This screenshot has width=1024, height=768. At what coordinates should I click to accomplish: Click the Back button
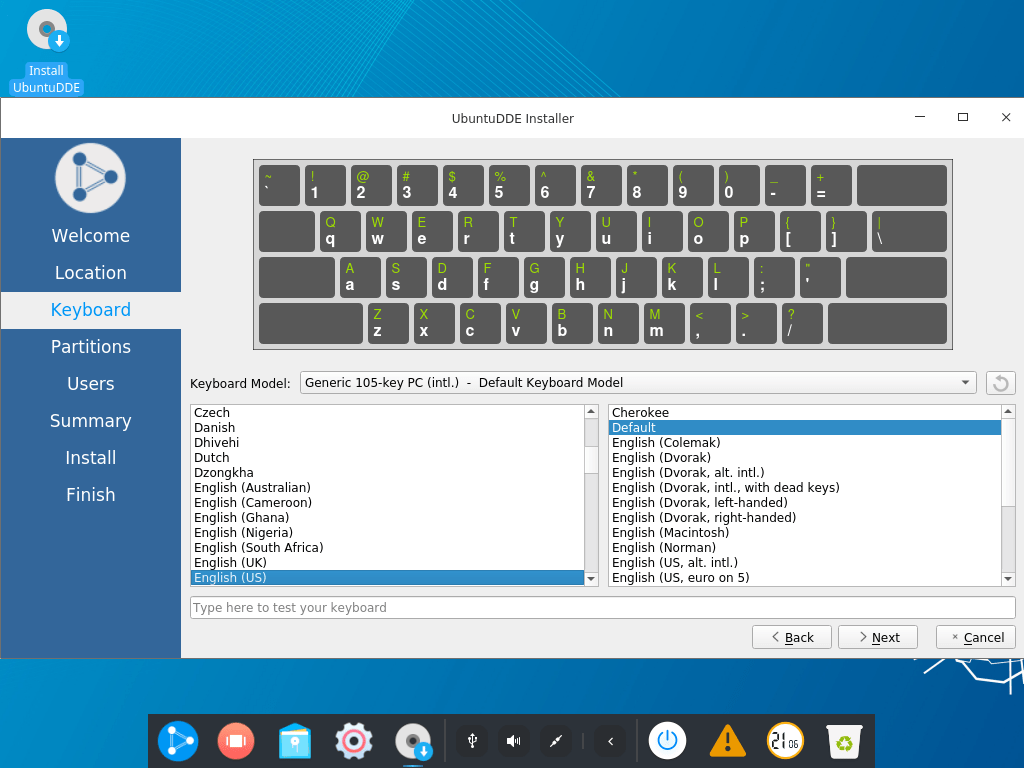[792, 637]
